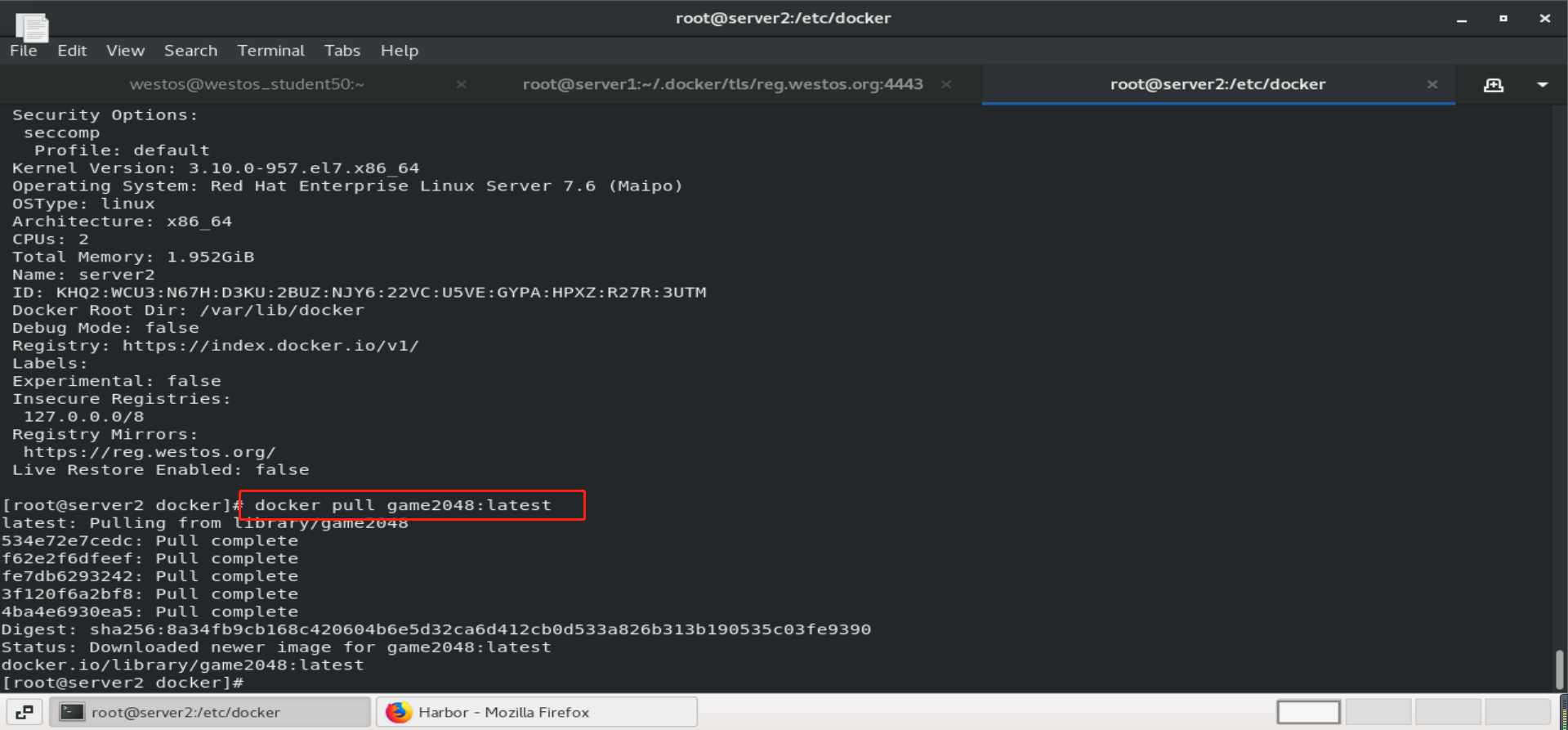Click the 'OSType: linux' line
Image resolution: width=1568 pixels, height=730 pixels.
(x=83, y=204)
